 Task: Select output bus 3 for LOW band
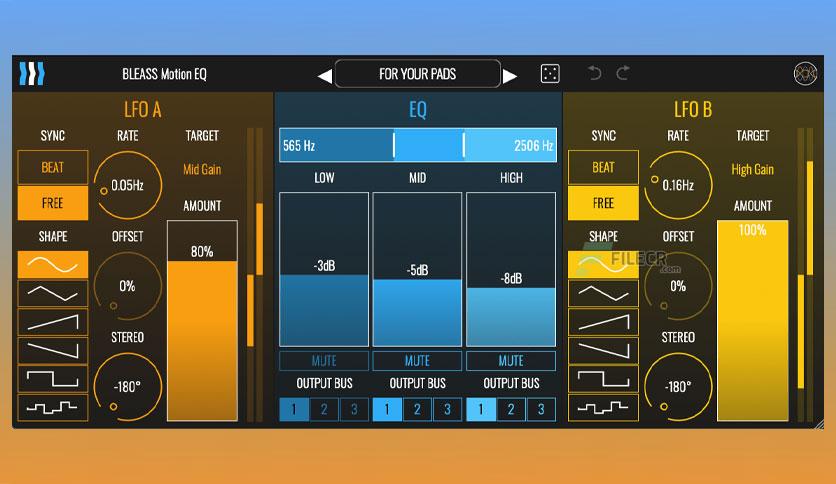click(354, 409)
